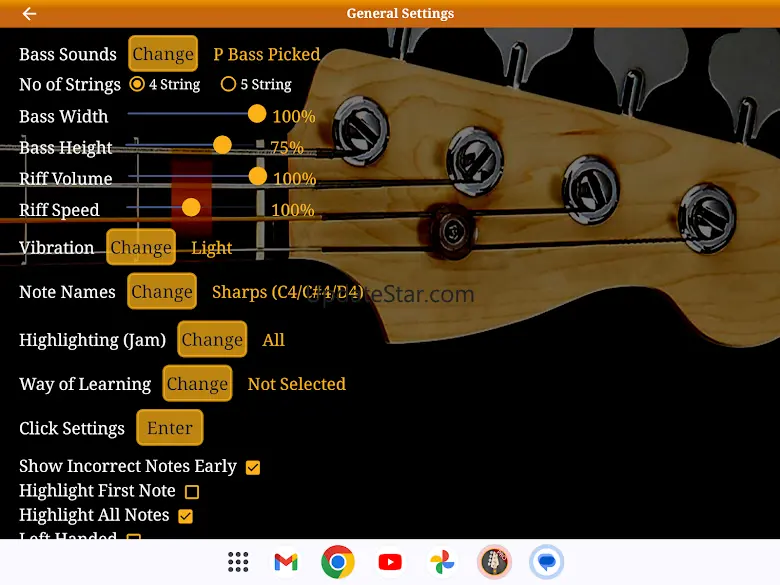Change the Vibration setting
Image resolution: width=780 pixels, height=585 pixels.
point(141,247)
